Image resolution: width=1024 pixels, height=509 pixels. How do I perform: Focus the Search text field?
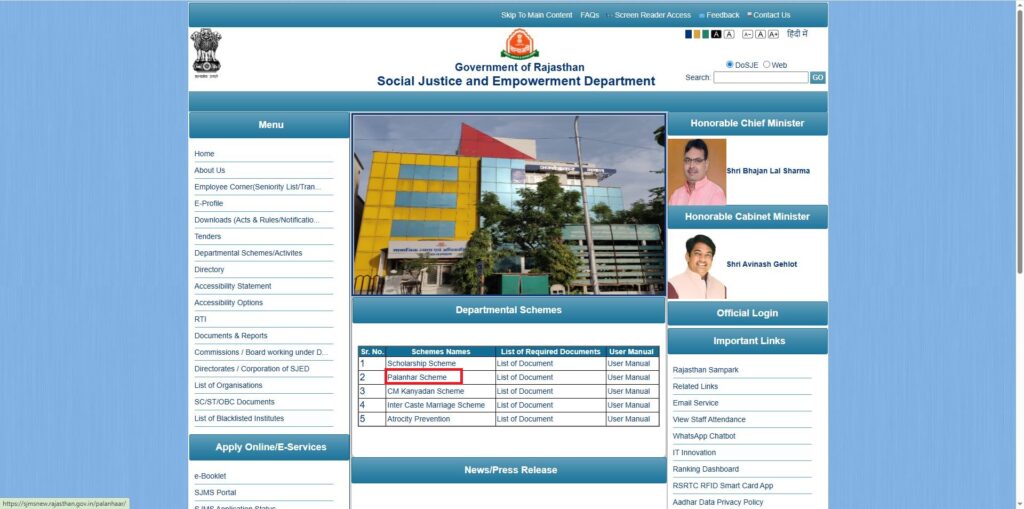[761, 77]
